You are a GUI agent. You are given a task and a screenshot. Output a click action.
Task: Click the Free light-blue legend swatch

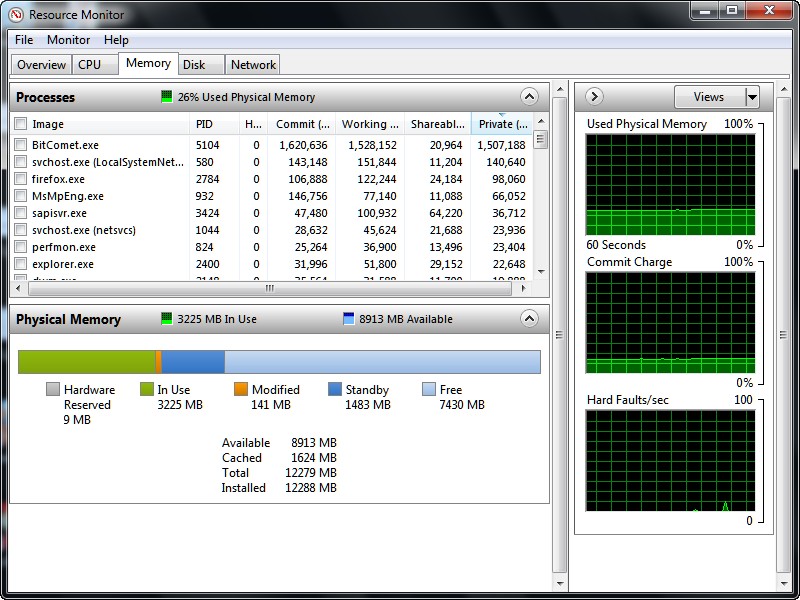tap(429, 389)
